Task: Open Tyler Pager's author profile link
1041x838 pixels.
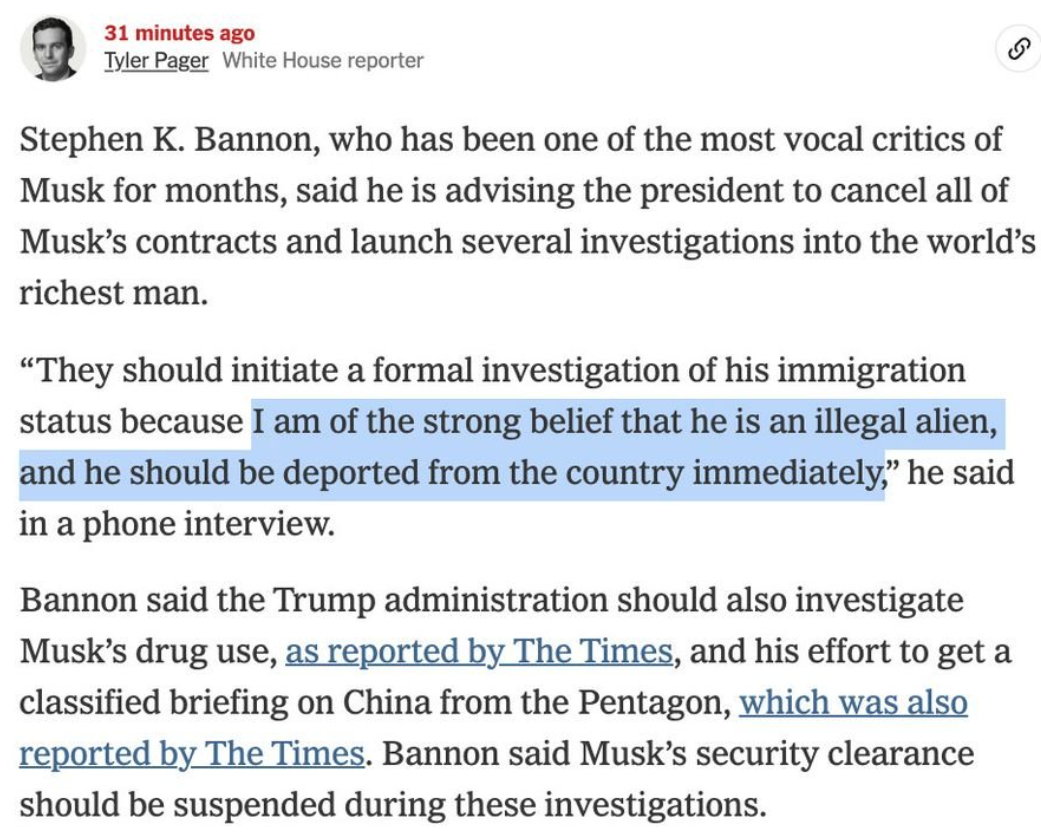Action: [x=156, y=60]
